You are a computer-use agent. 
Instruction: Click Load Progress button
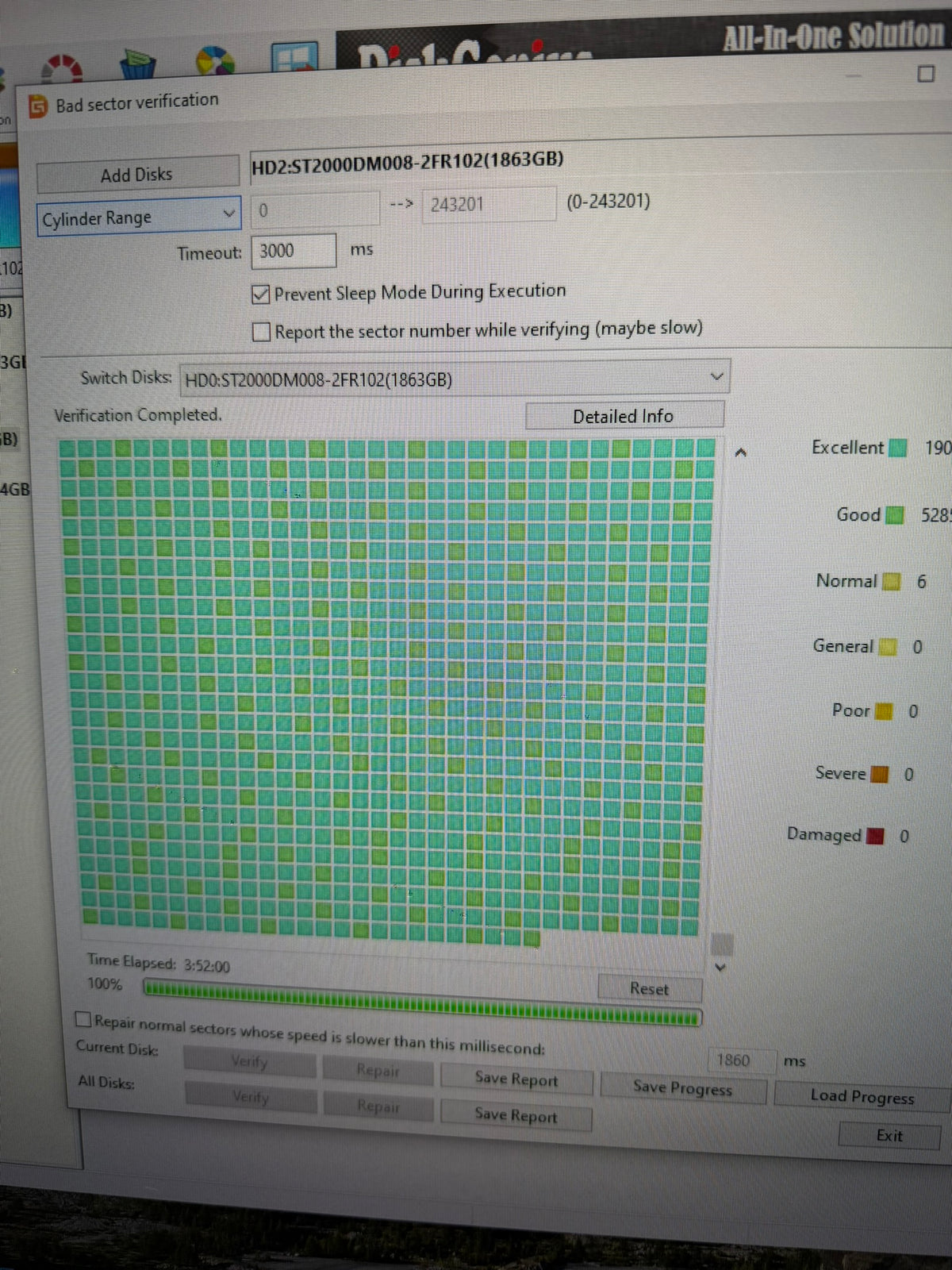(862, 1097)
